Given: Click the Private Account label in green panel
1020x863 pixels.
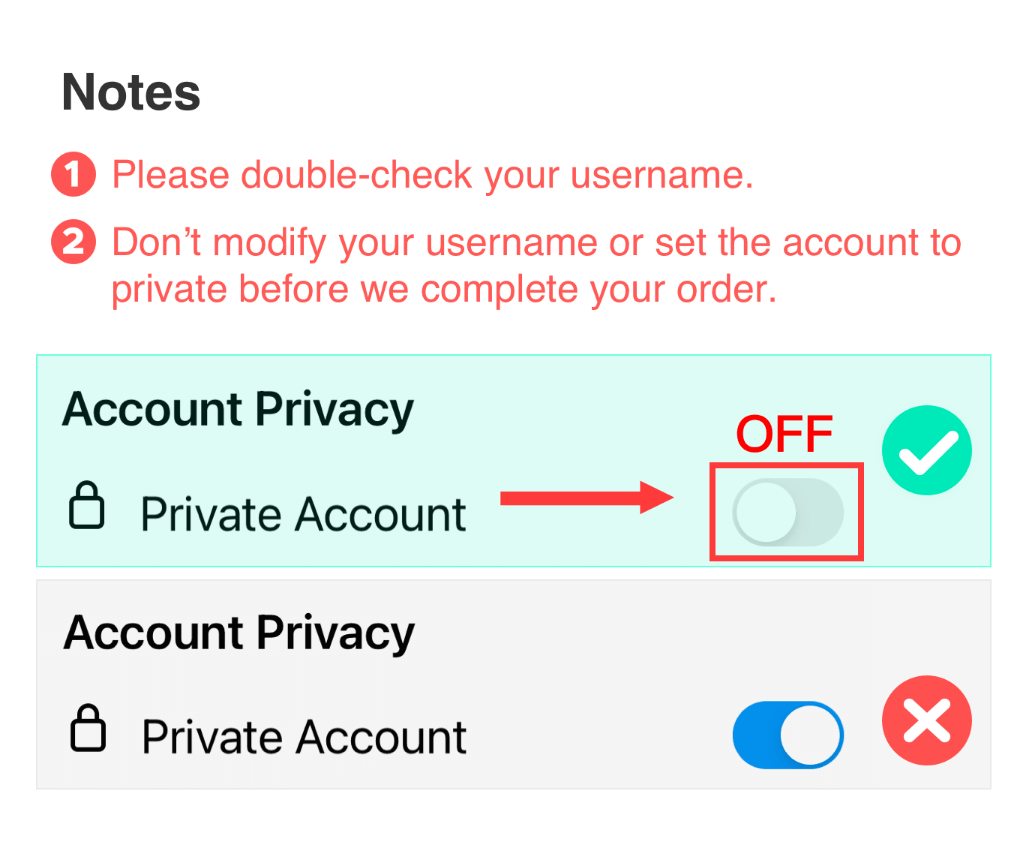Looking at the screenshot, I should coord(303,514).
